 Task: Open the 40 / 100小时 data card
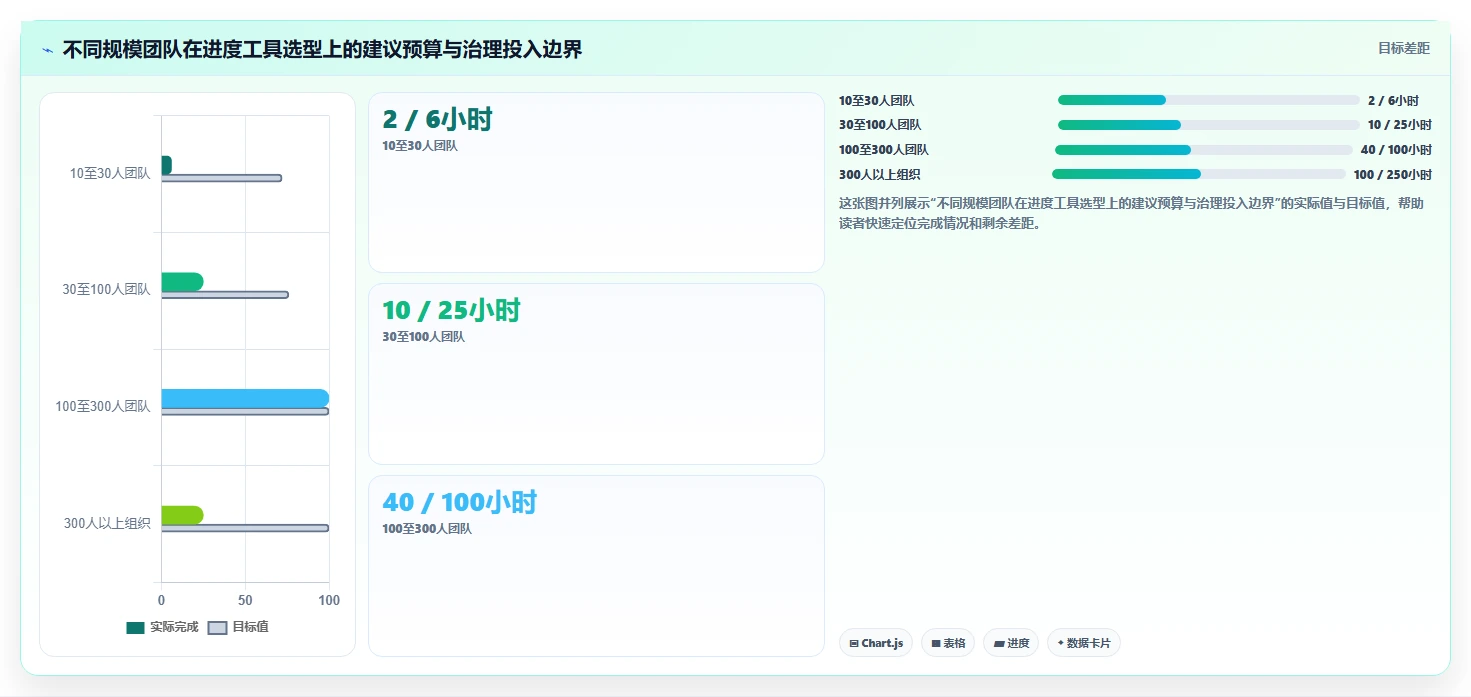[596, 566]
